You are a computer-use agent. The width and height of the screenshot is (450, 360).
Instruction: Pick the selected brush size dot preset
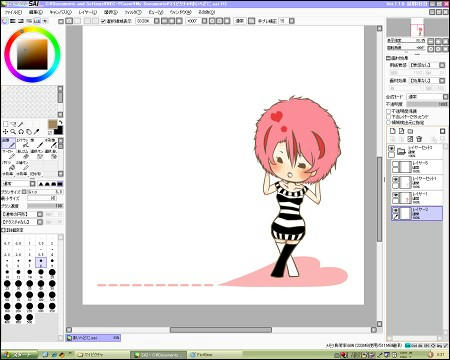[x=41, y=262]
